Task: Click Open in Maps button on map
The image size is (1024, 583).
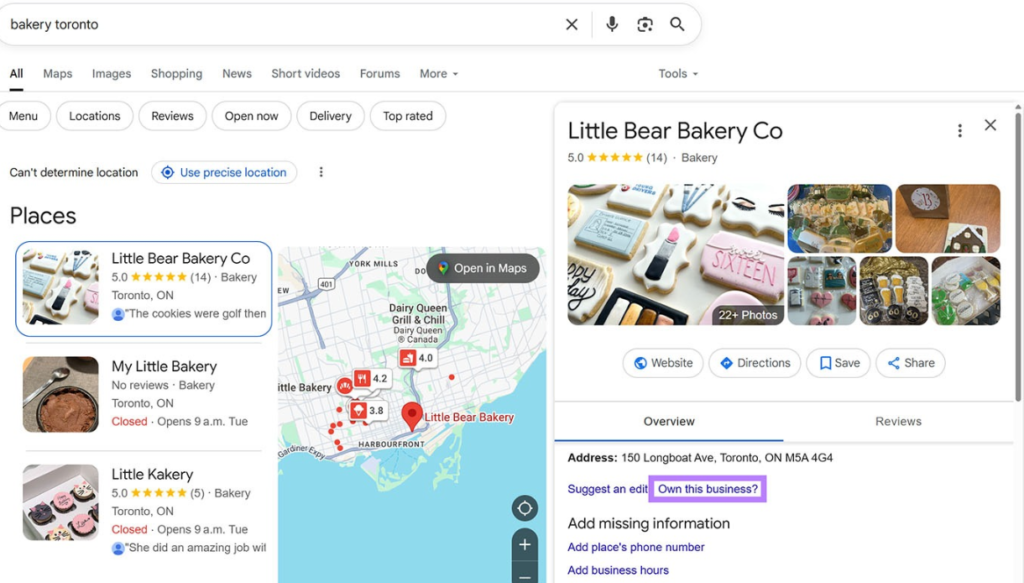Action: [483, 268]
